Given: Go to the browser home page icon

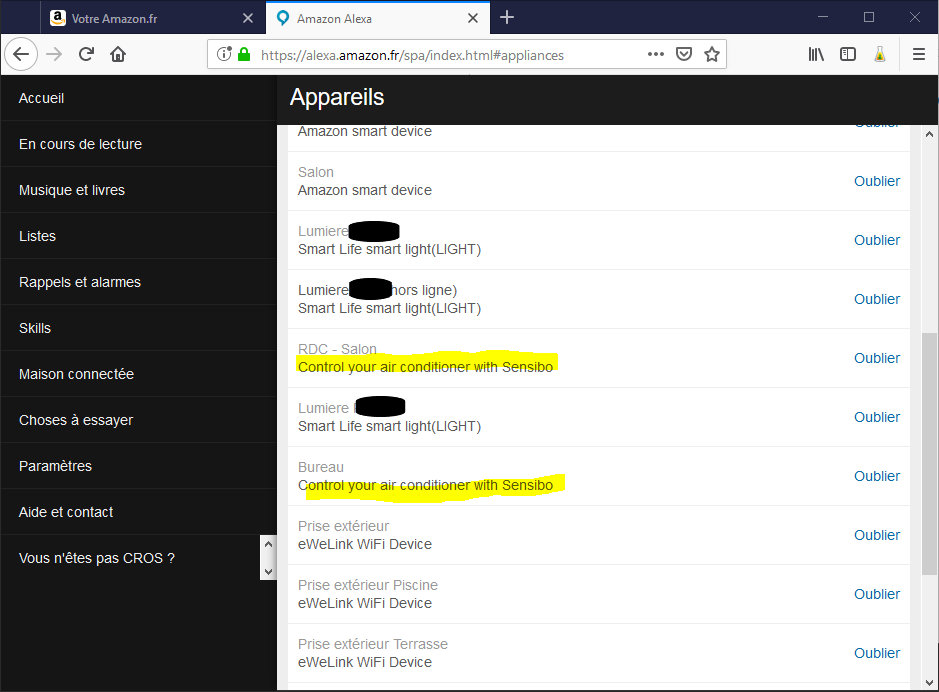Looking at the screenshot, I should [118, 55].
